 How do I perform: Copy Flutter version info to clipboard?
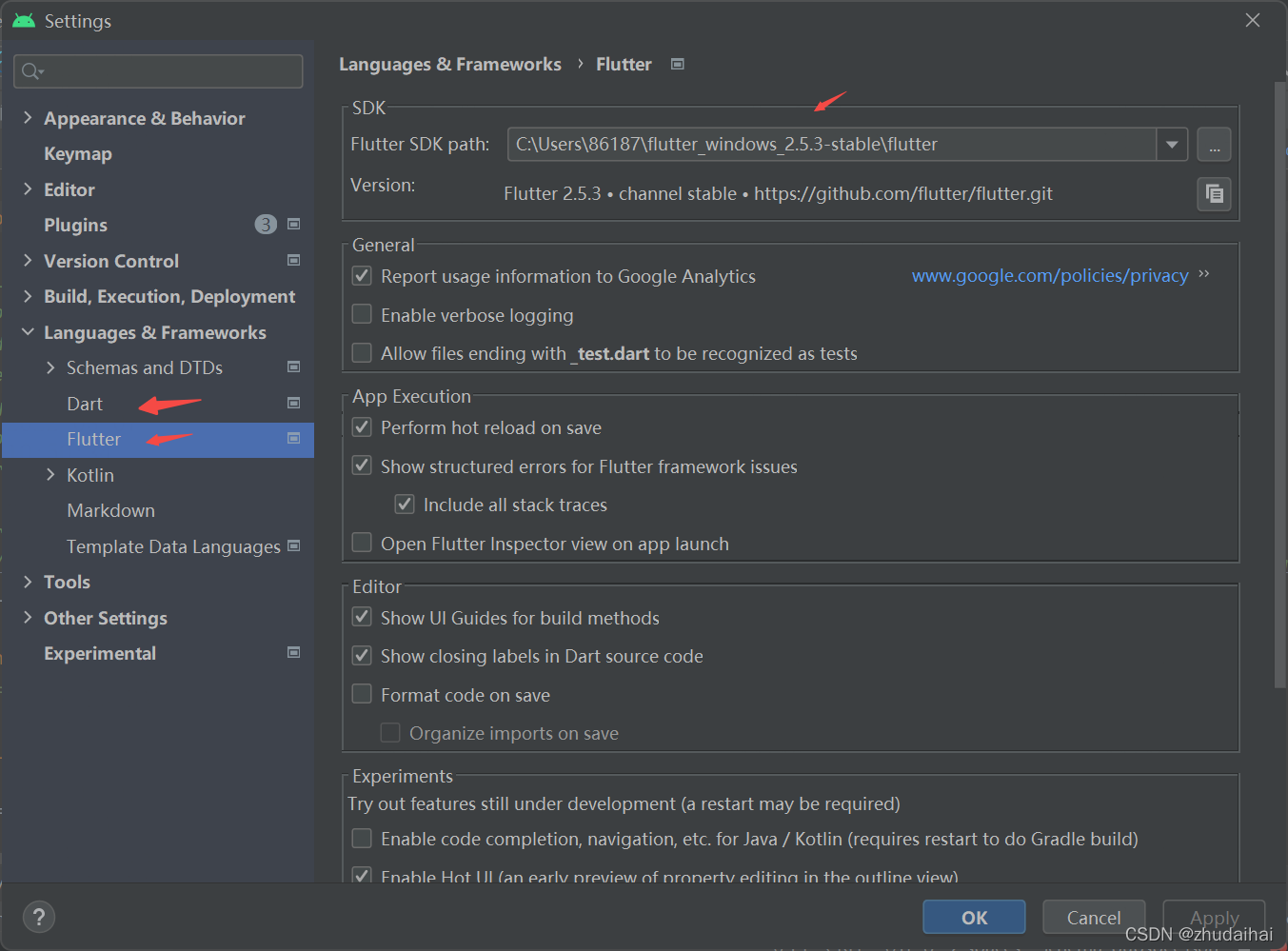pyautogui.click(x=1214, y=194)
